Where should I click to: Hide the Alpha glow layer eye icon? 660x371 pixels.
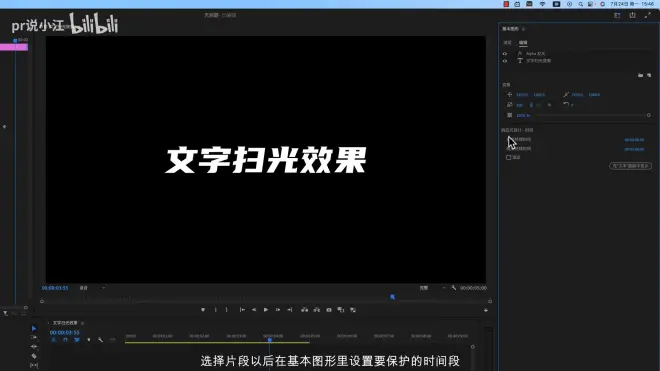pyautogui.click(x=505, y=54)
